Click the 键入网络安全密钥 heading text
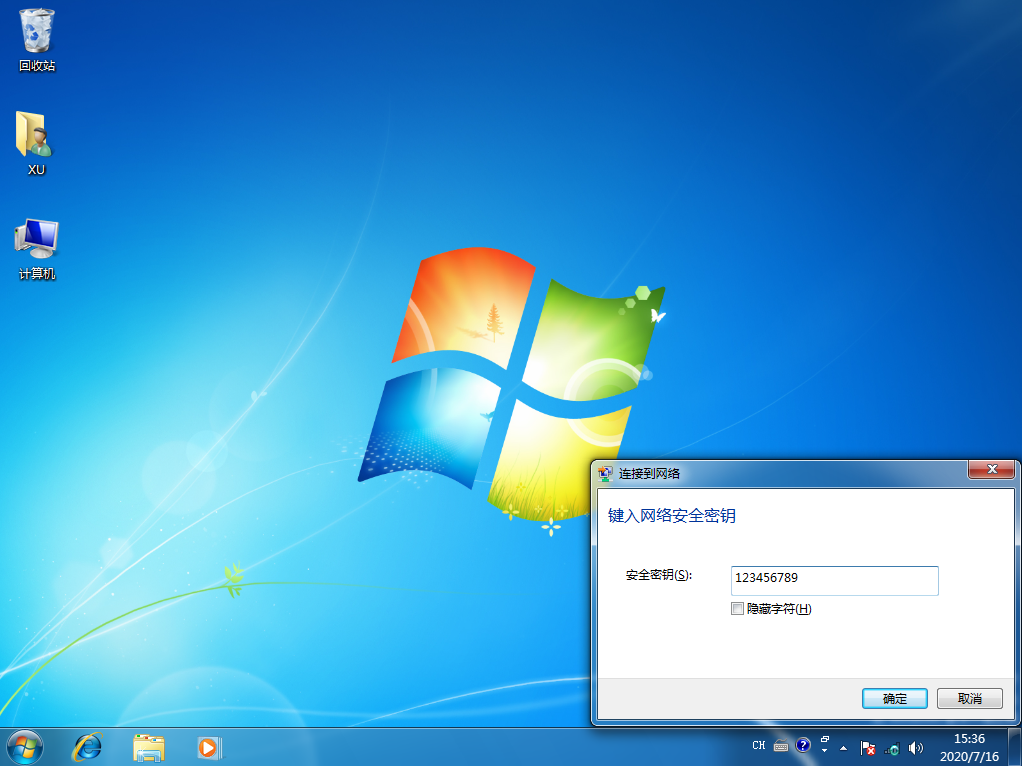 [671, 516]
